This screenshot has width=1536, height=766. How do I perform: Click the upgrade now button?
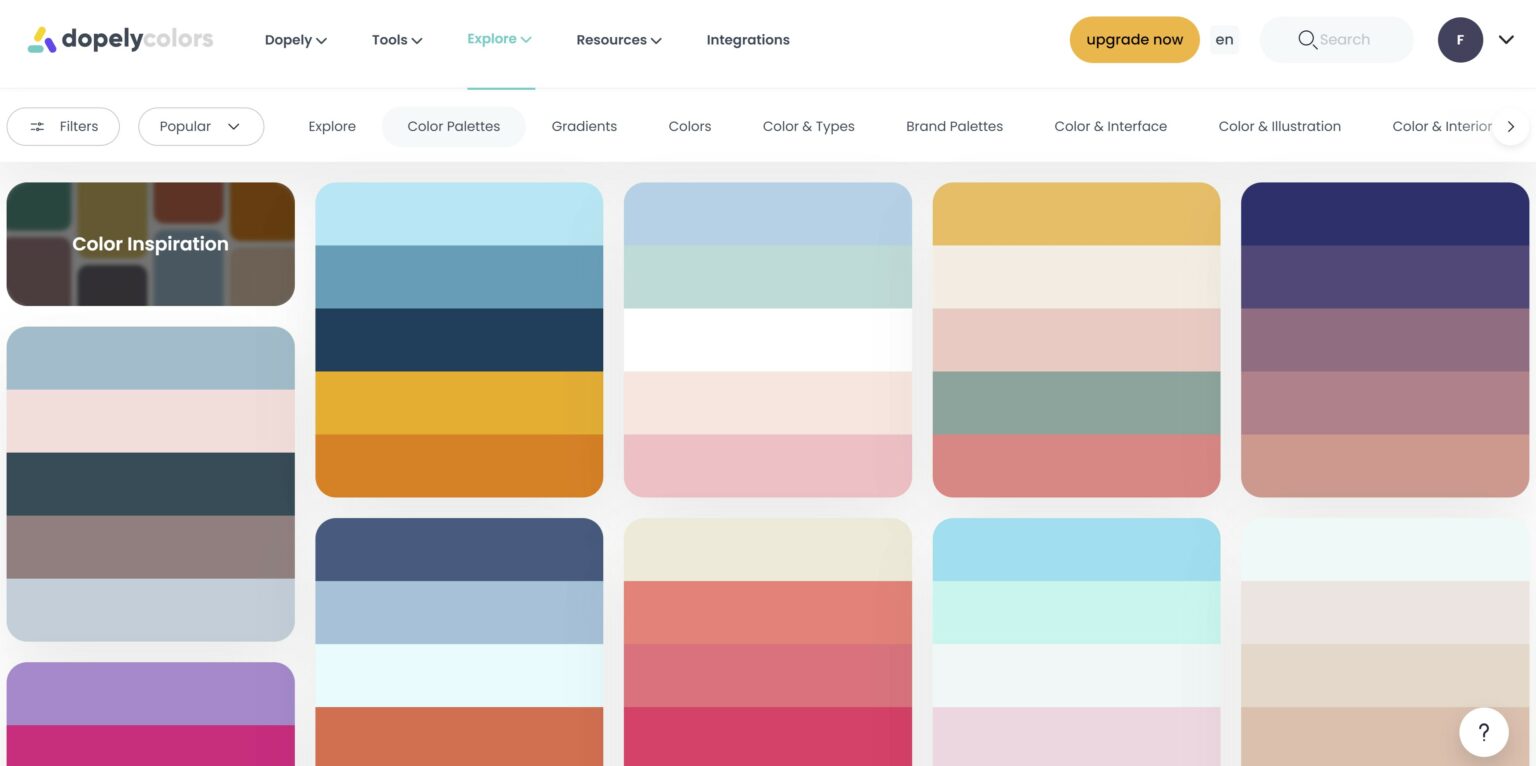pos(1134,40)
